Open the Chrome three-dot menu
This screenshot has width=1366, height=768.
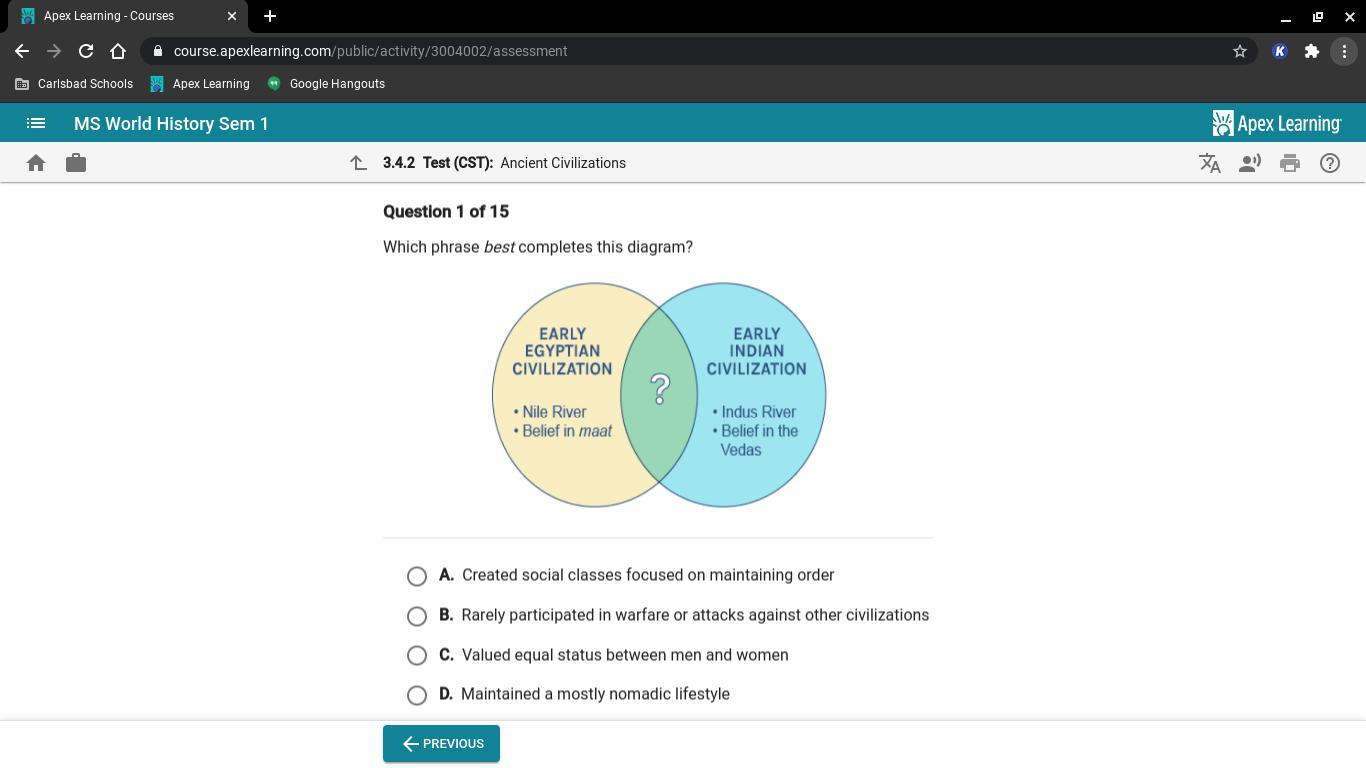pyautogui.click(x=1344, y=51)
